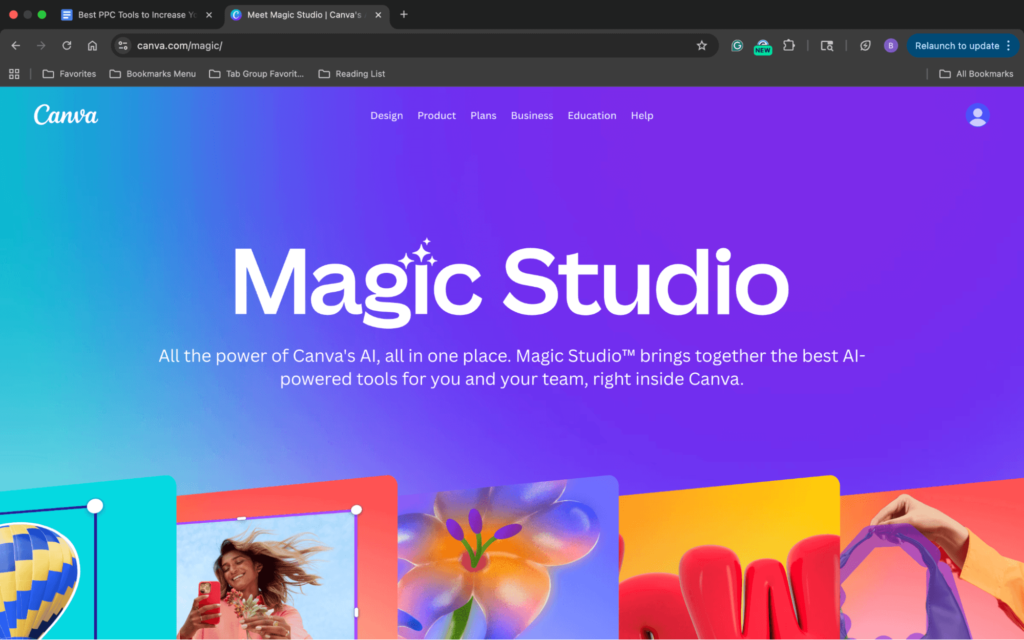
Task: Open the Education menu
Action: (592, 116)
